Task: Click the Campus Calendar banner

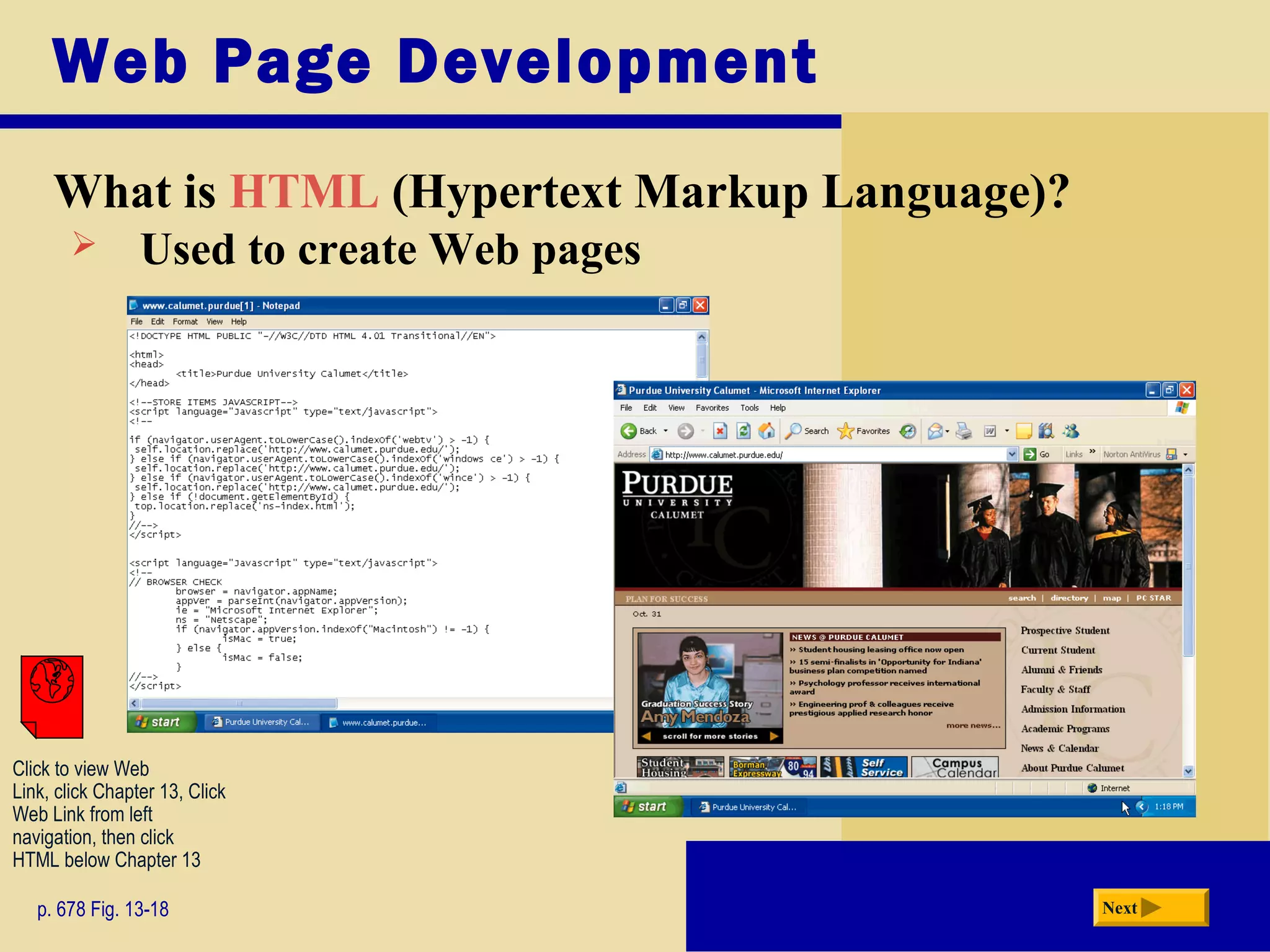Action: tap(956, 767)
